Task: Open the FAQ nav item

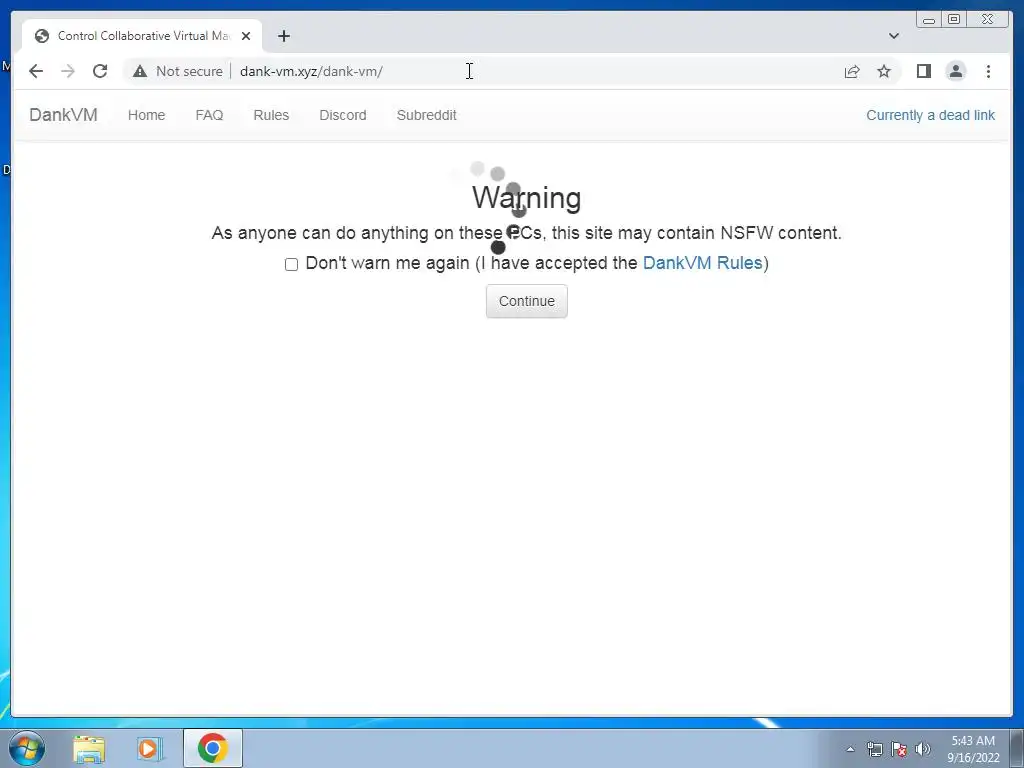Action: [209, 115]
